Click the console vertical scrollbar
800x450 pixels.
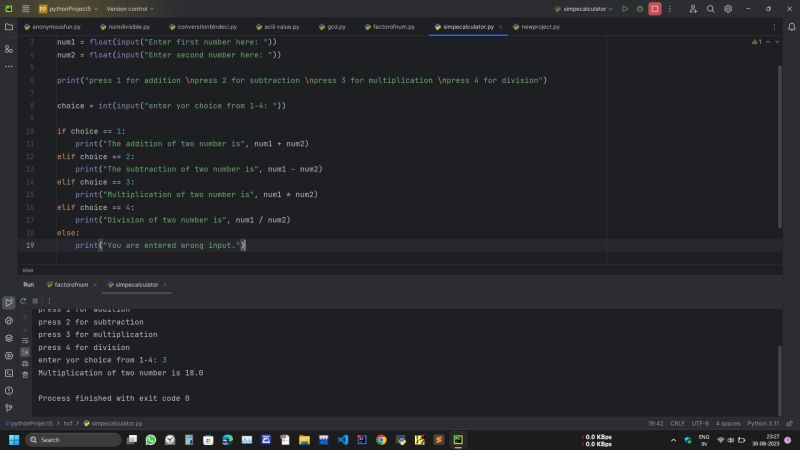click(780, 380)
